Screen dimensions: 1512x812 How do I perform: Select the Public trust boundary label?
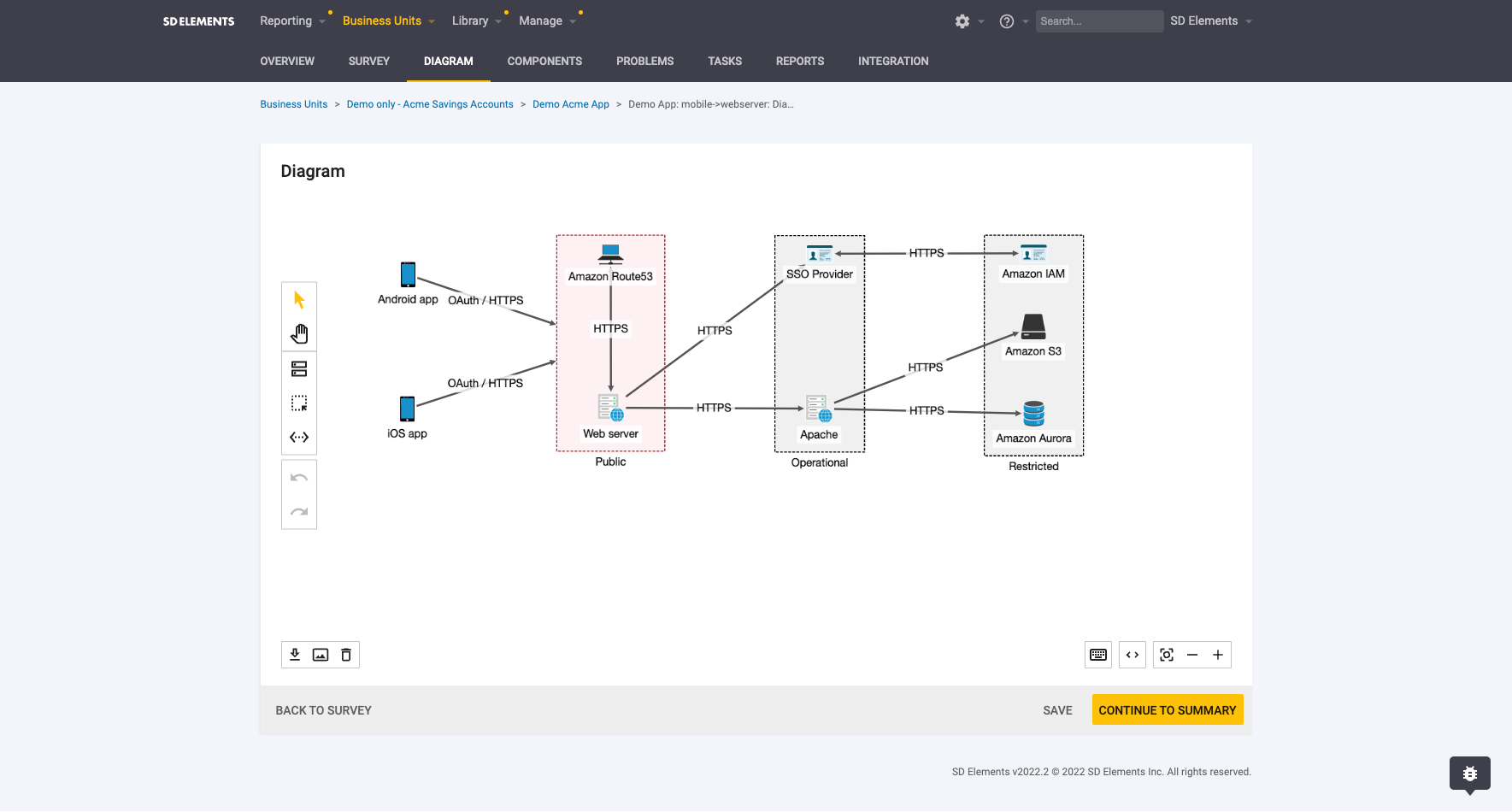(x=611, y=462)
